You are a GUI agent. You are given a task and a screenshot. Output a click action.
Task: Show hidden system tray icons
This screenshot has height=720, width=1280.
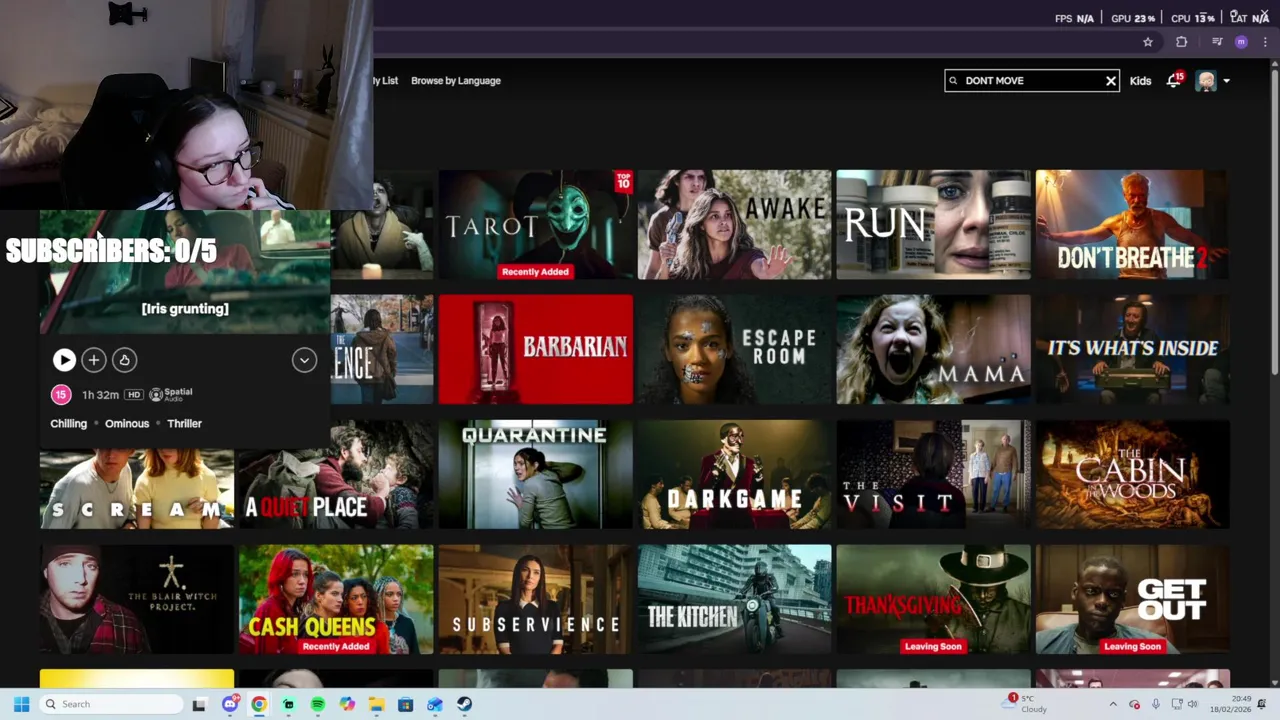click(1112, 704)
